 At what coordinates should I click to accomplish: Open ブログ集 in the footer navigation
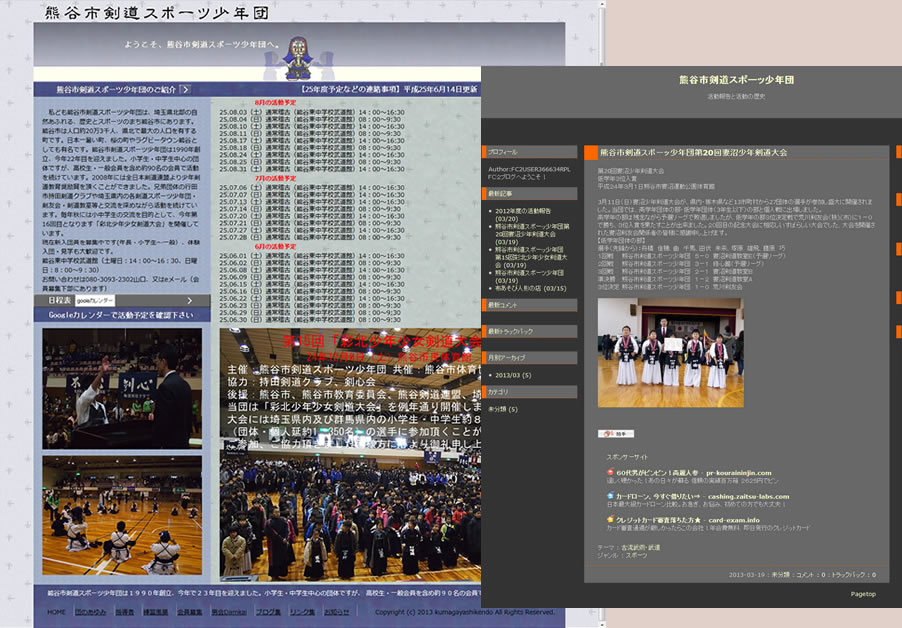[269, 612]
